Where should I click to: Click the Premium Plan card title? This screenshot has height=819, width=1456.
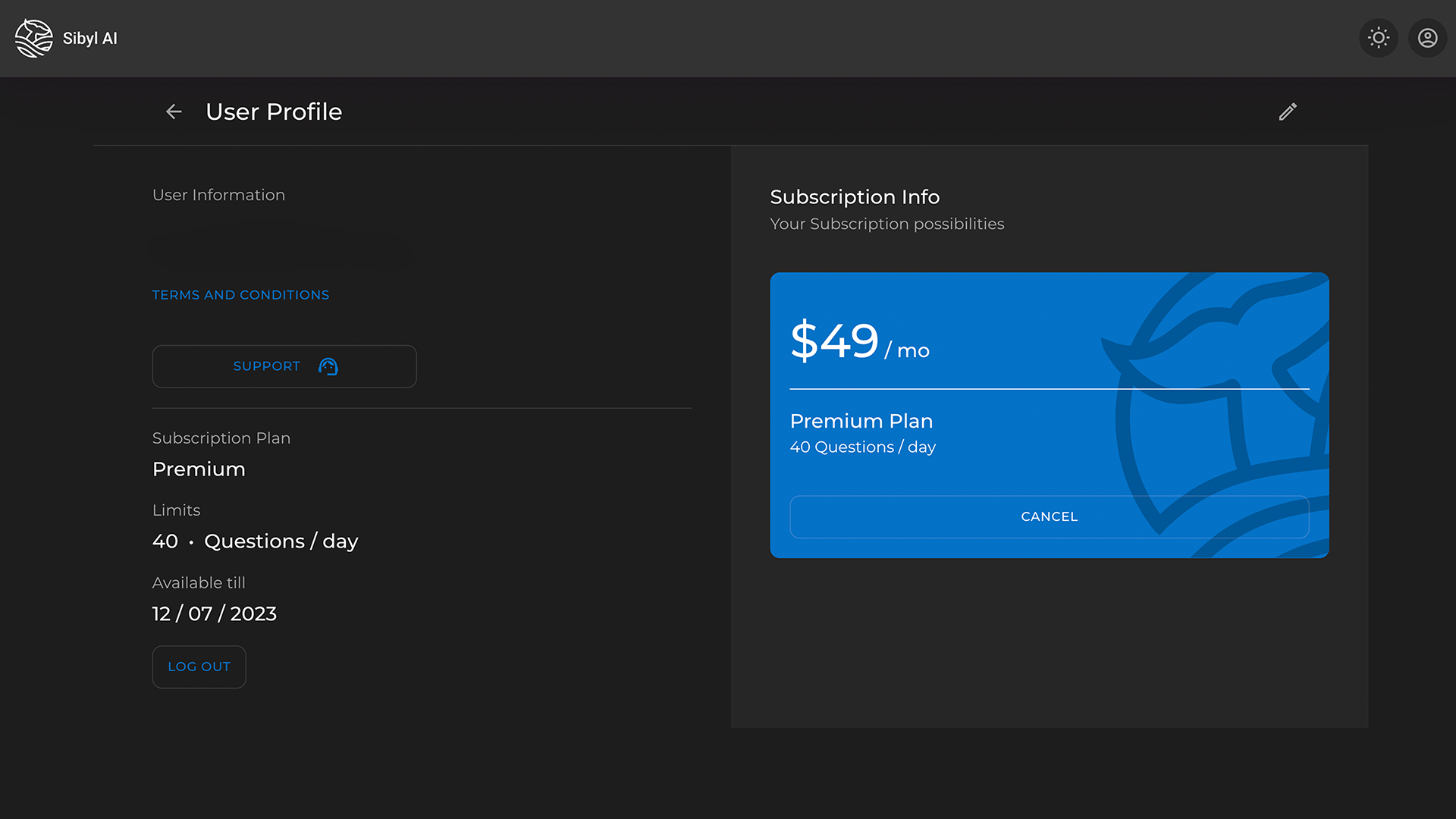[861, 421]
